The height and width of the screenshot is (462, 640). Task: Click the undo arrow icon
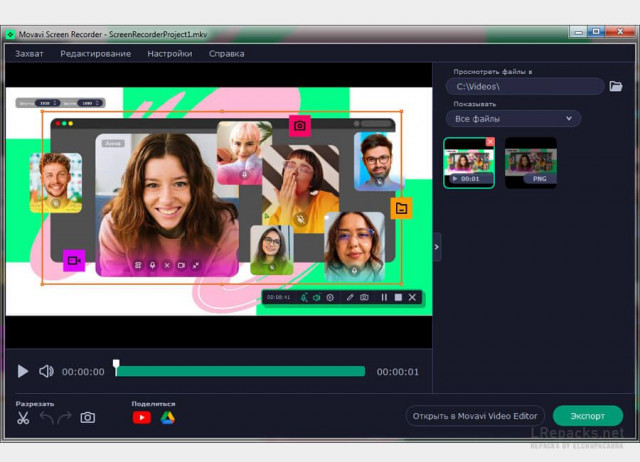pos(46,418)
